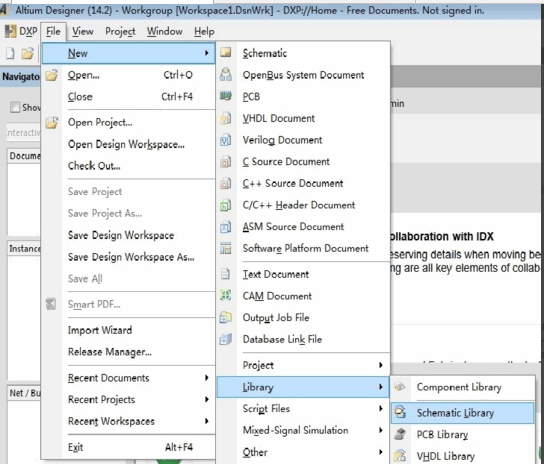Select Component Library text label
The width and height of the screenshot is (544, 464).
pos(459,387)
